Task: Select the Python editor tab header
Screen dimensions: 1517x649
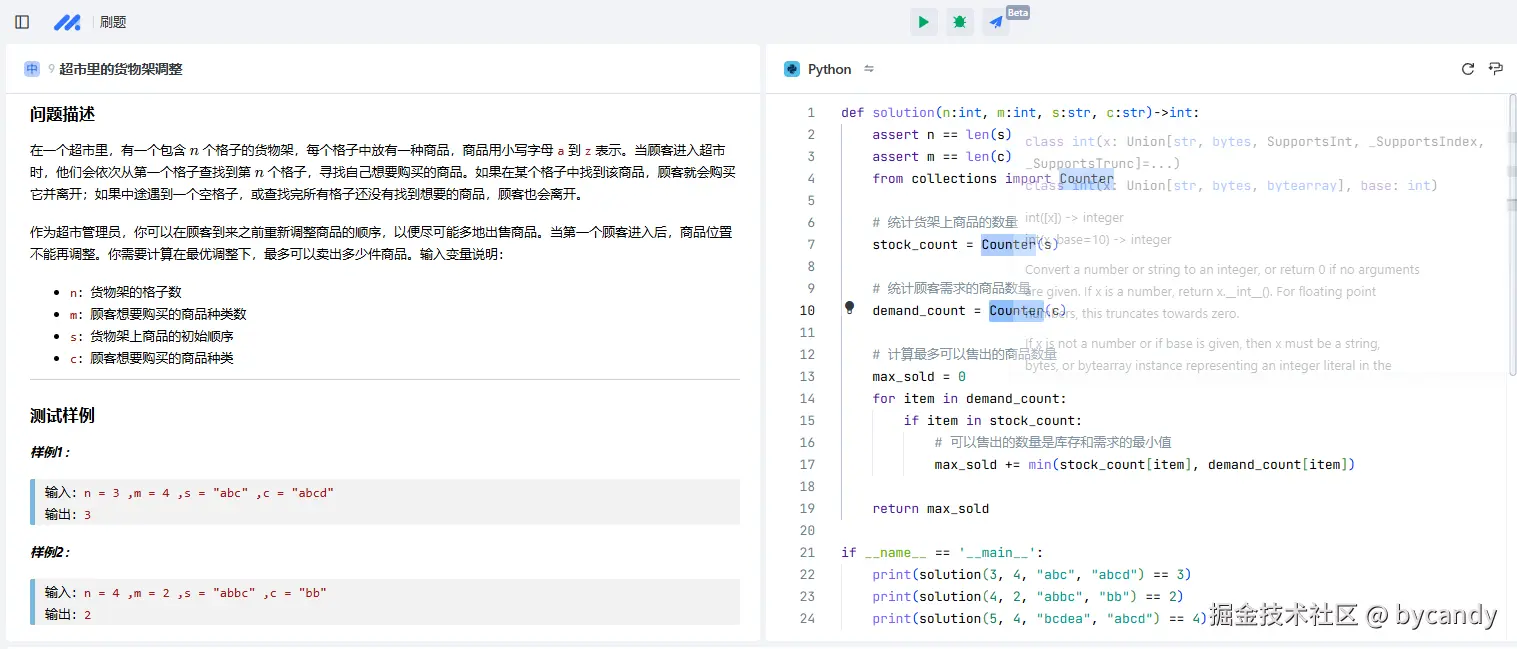Action: pos(820,69)
